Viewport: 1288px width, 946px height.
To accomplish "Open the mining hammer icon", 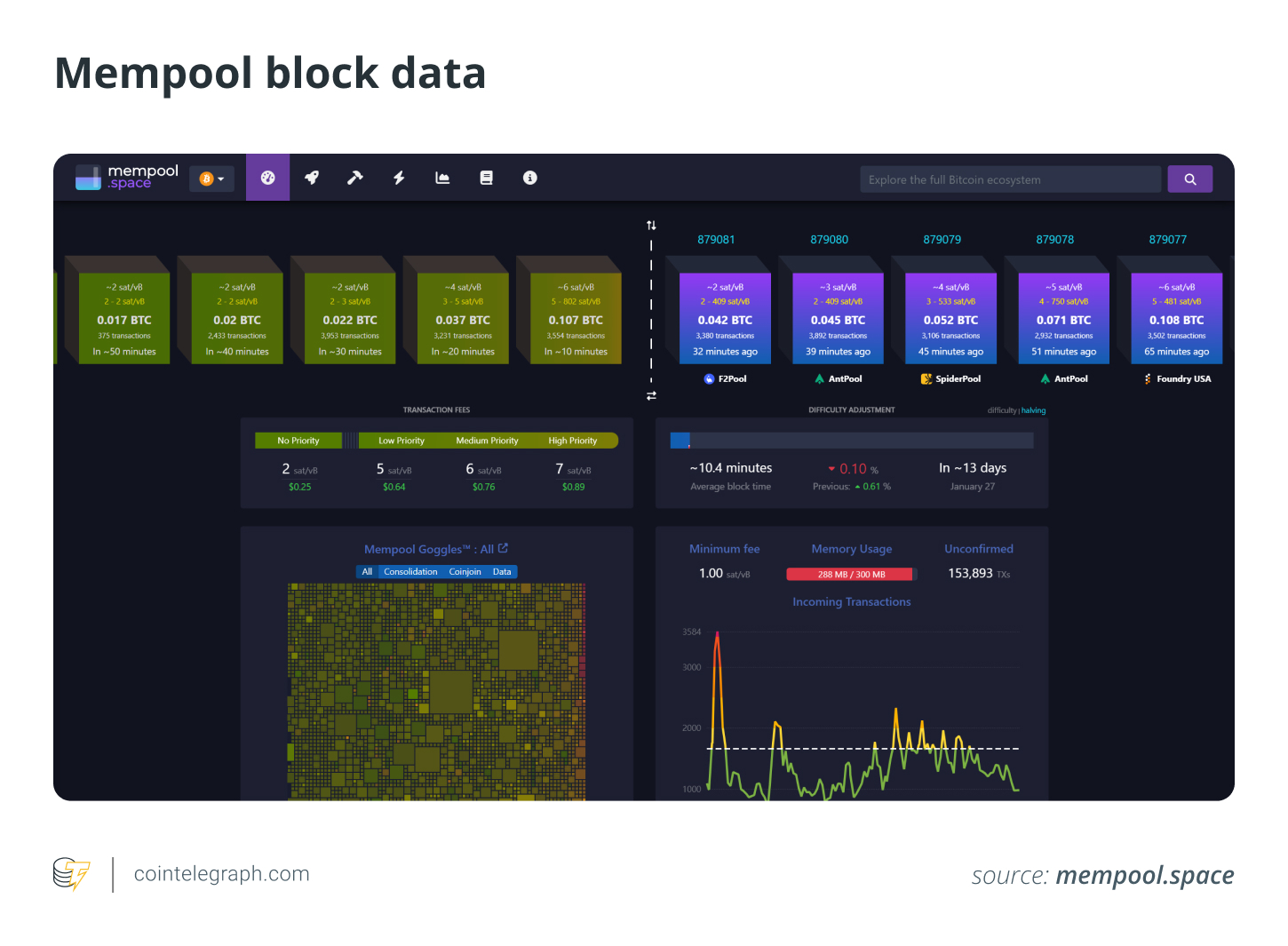I will pos(355,178).
